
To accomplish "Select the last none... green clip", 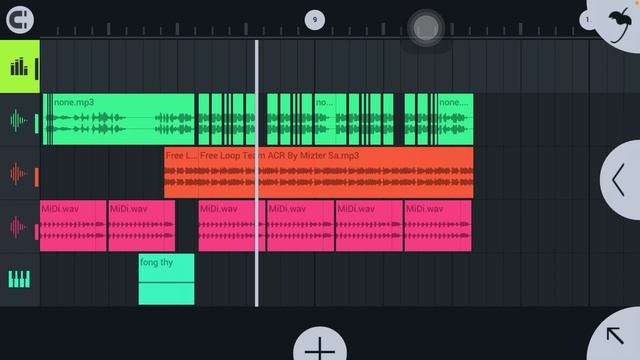I will pyautogui.click(x=456, y=119).
